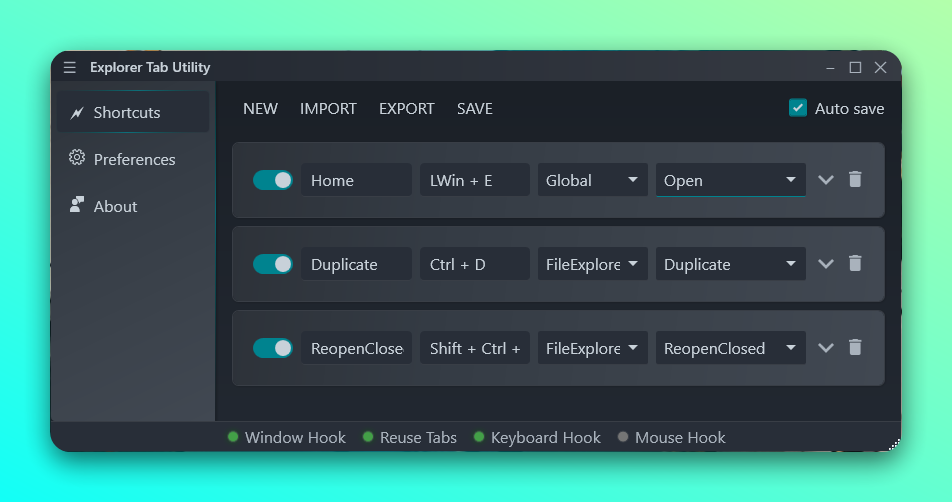Disable the Home shortcut toggle switch
Screen dimensions: 952x502
pyautogui.click(x=272, y=180)
